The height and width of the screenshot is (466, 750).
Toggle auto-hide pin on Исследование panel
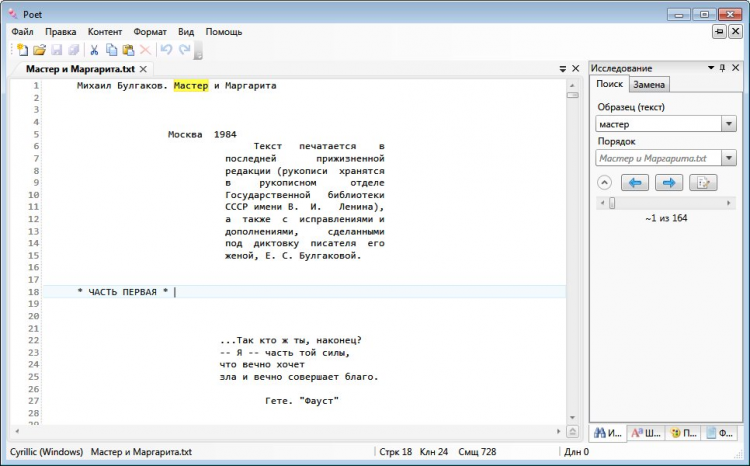pyautogui.click(x=722, y=68)
